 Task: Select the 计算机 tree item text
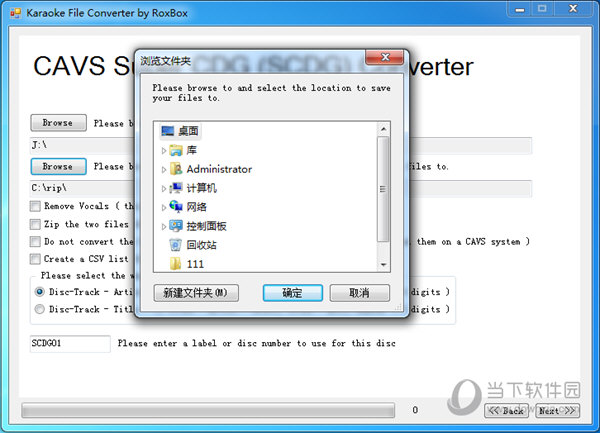point(201,188)
